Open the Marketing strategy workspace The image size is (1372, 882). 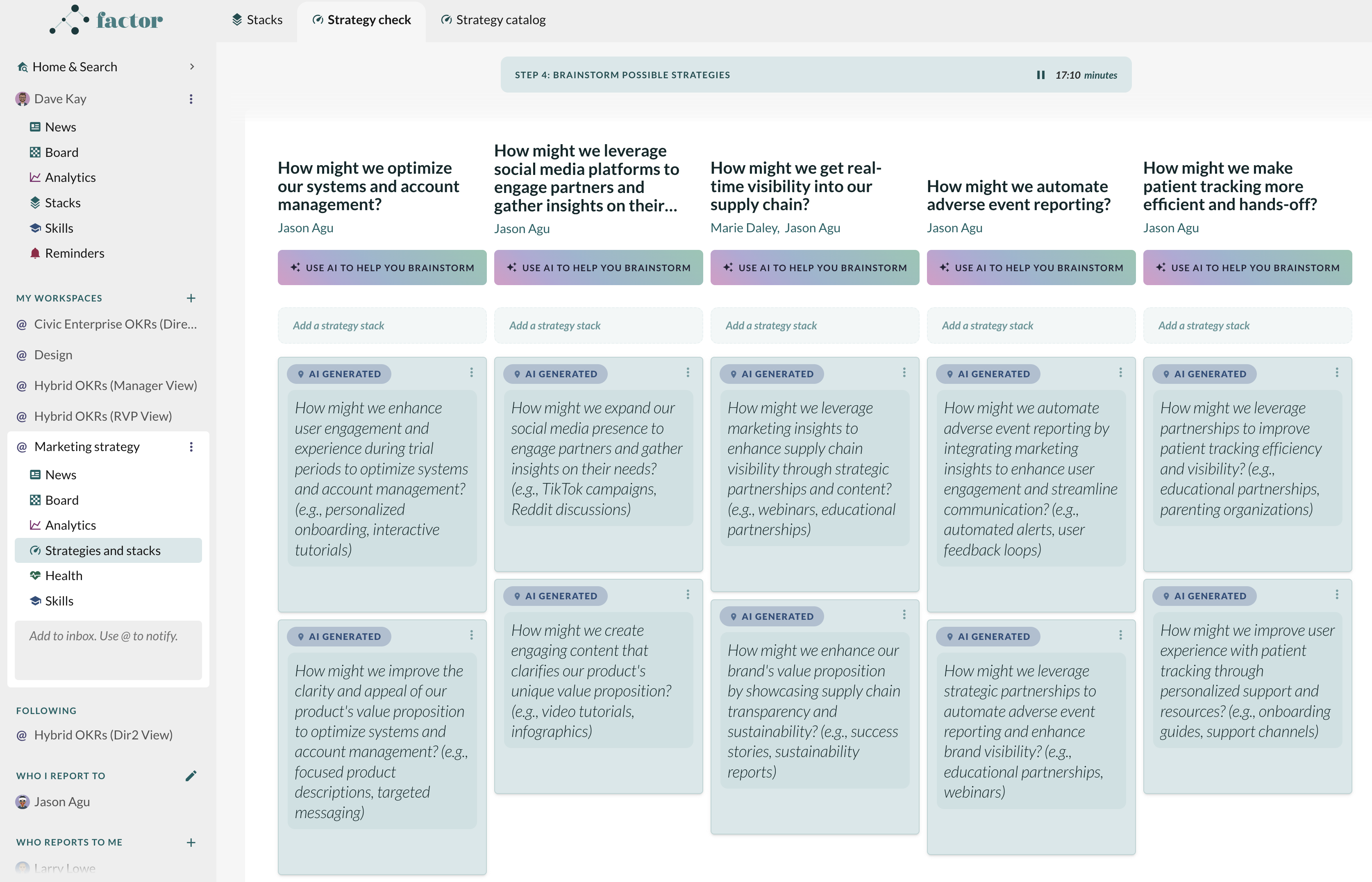pos(87,447)
